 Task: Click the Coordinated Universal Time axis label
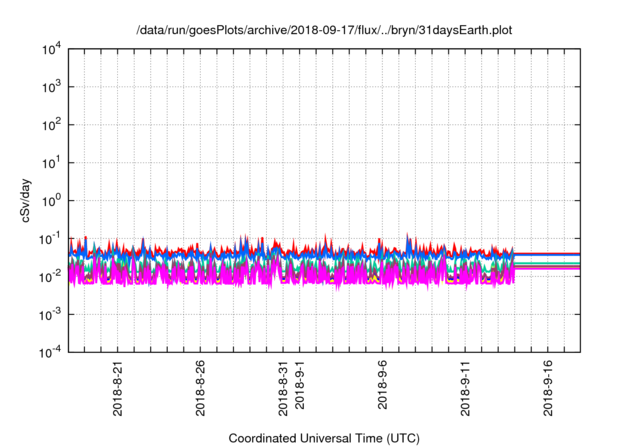tap(323, 438)
